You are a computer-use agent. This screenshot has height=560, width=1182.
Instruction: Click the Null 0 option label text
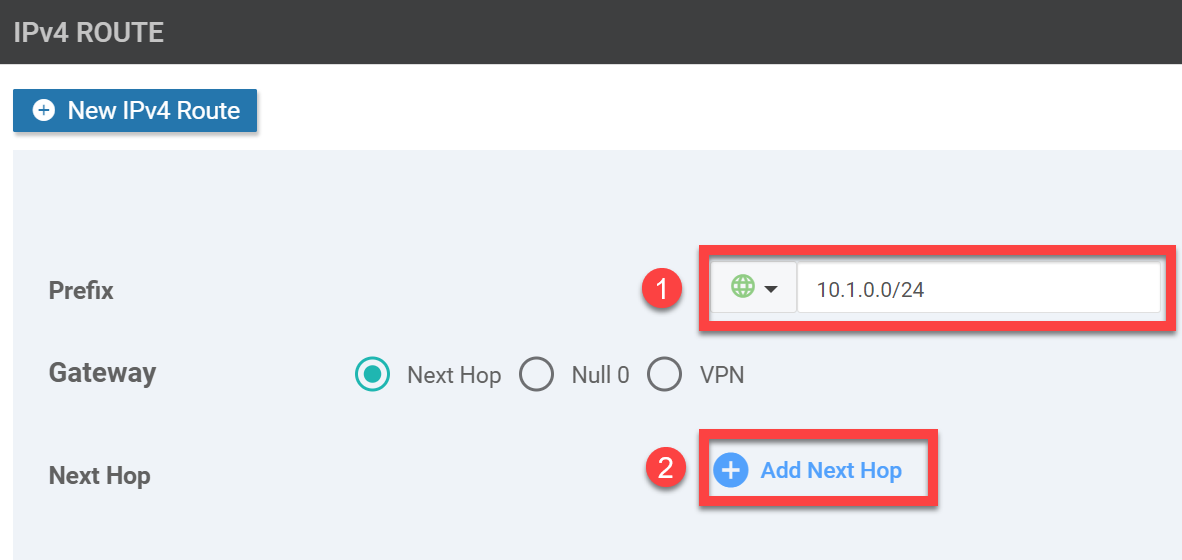[600, 375]
